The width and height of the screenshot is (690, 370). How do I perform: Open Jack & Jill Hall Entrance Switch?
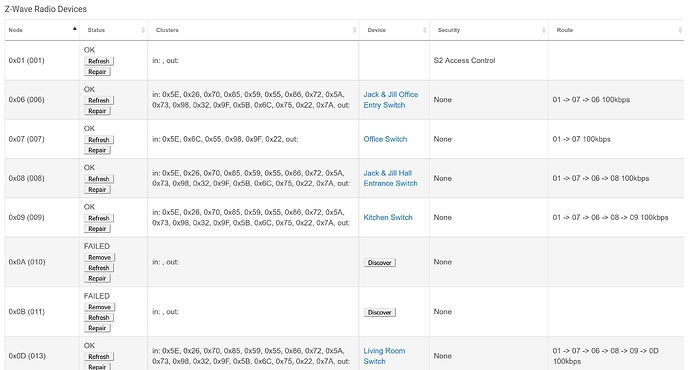coord(390,178)
